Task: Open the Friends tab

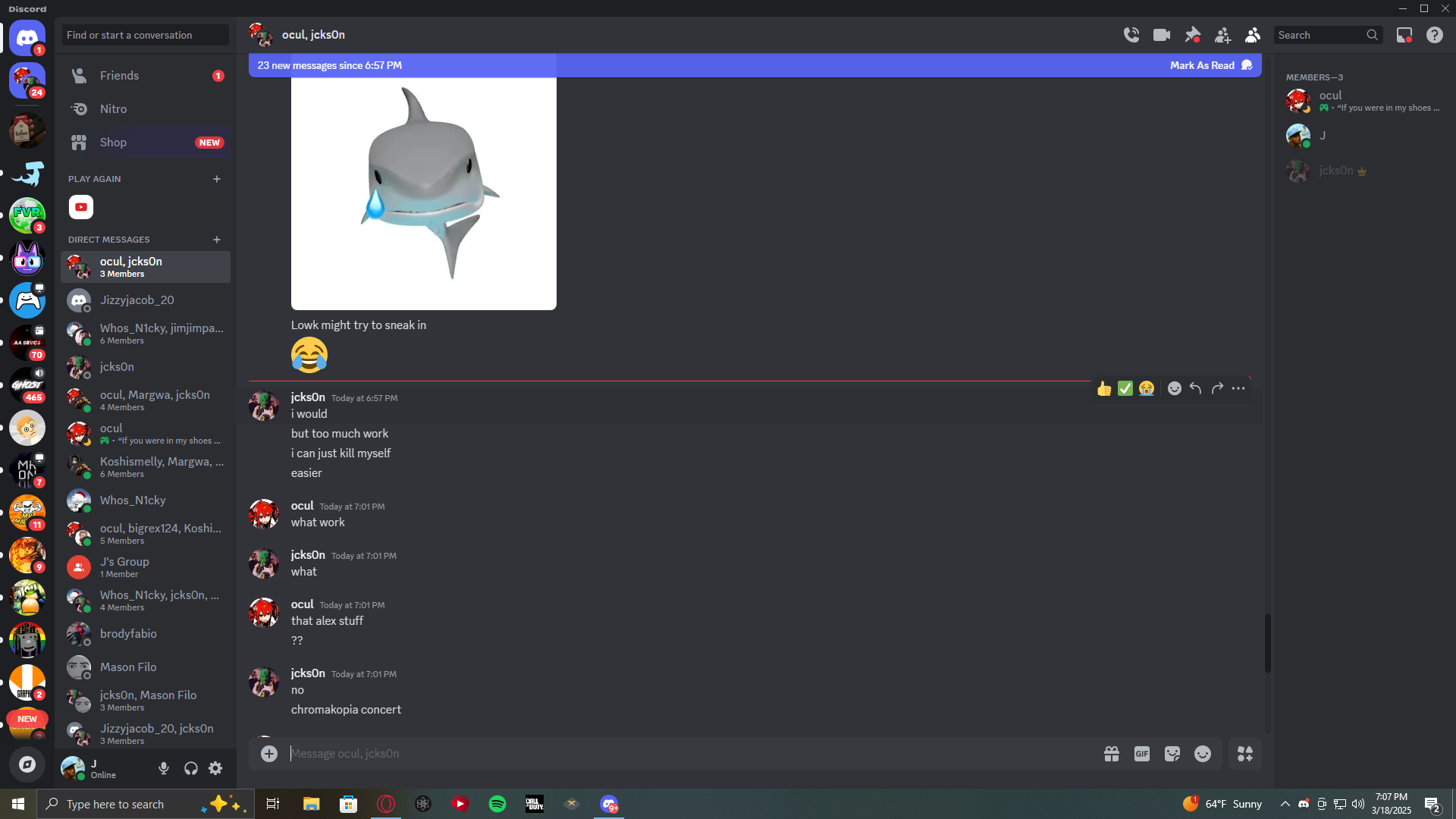Action: (146, 76)
